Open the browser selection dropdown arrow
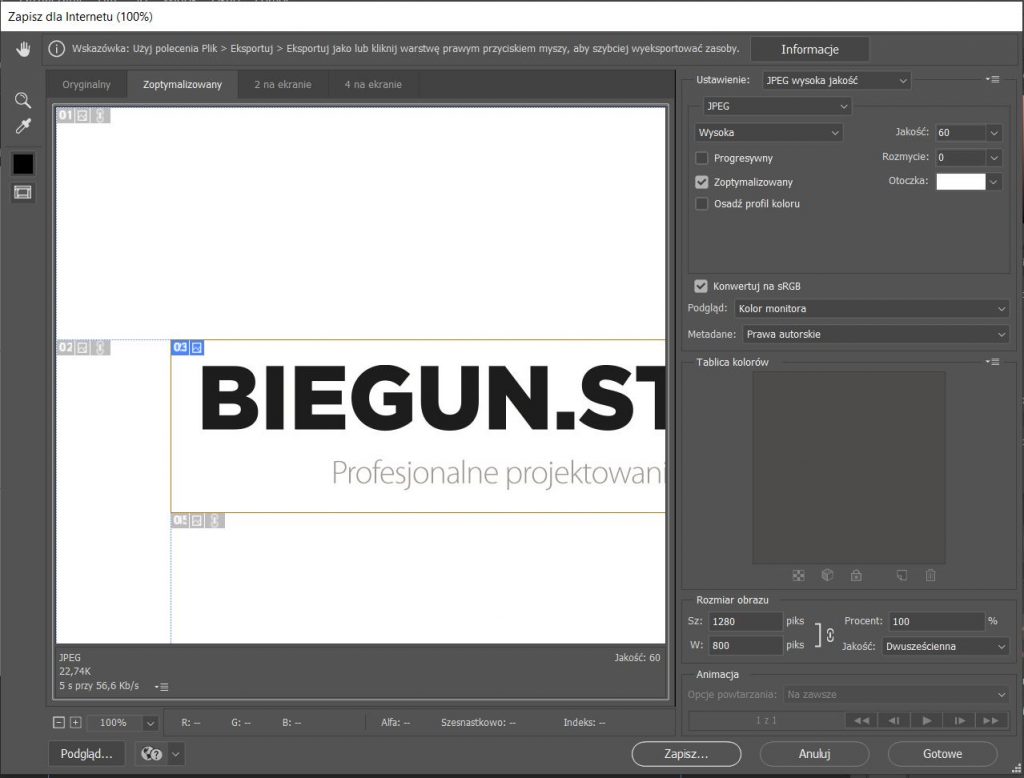1024x778 pixels. 176,754
